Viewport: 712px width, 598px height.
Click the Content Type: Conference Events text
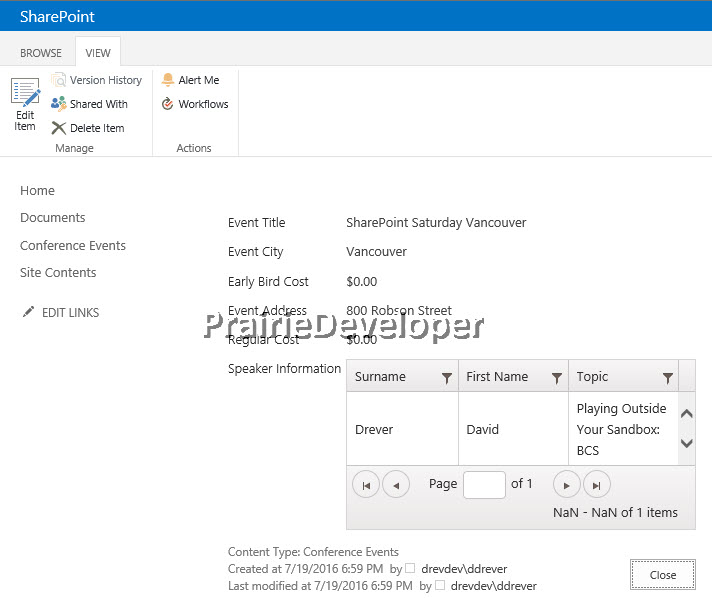[x=313, y=552]
